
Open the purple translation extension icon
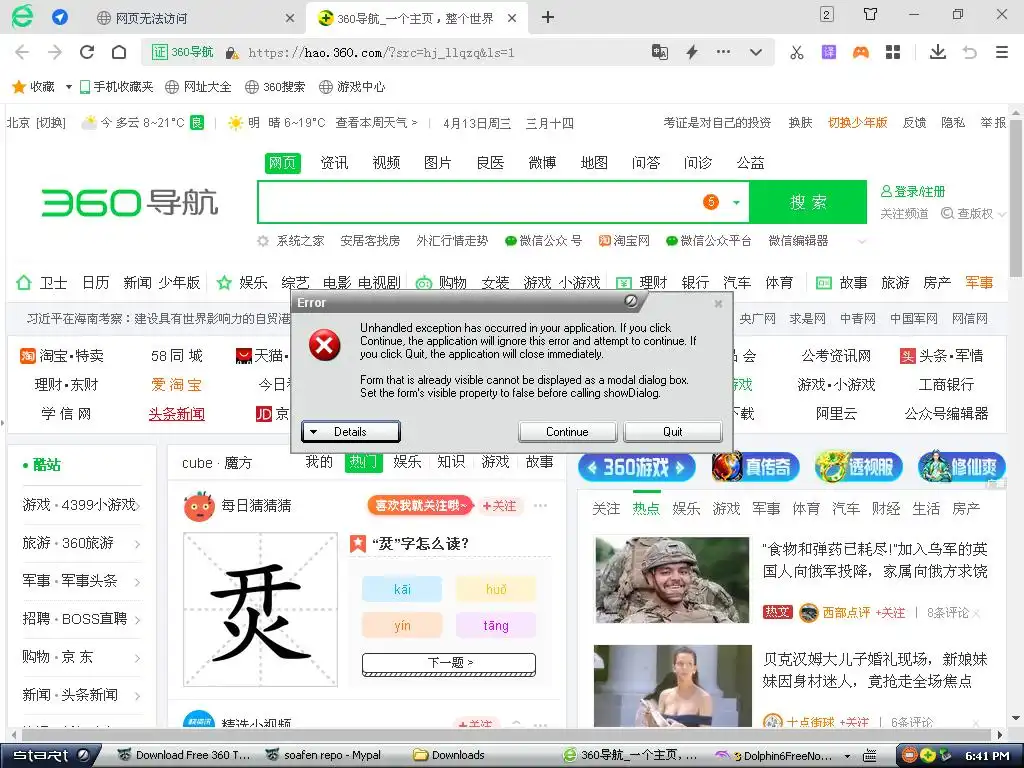pos(829,52)
